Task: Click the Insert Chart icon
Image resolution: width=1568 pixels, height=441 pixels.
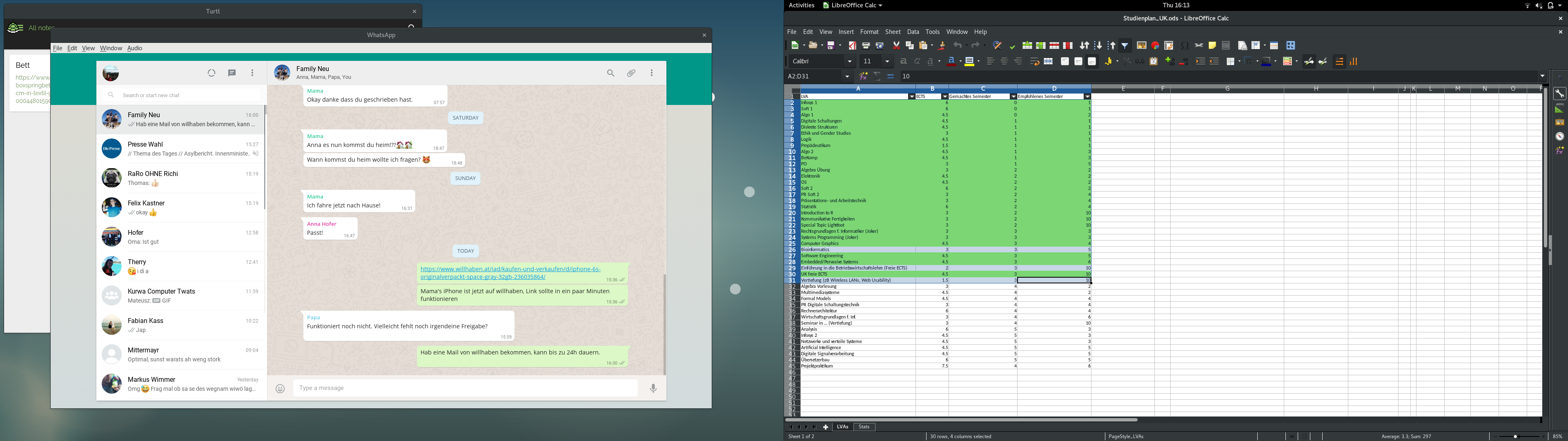Action: pyautogui.click(x=1155, y=46)
